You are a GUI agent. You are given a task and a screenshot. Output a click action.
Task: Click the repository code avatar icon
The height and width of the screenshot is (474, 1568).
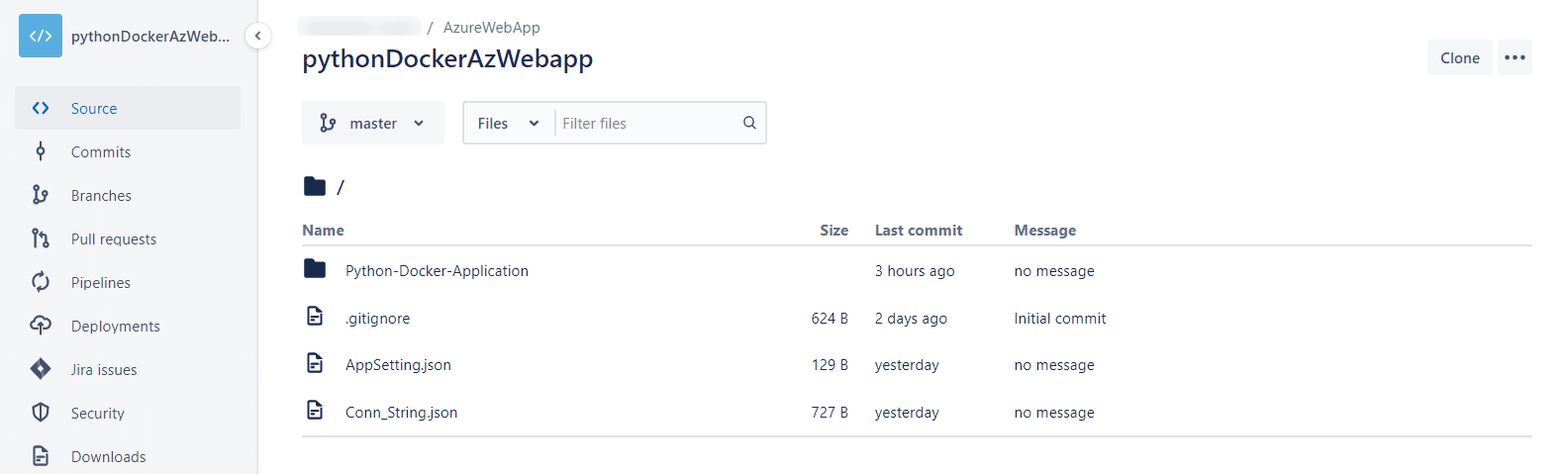41,36
